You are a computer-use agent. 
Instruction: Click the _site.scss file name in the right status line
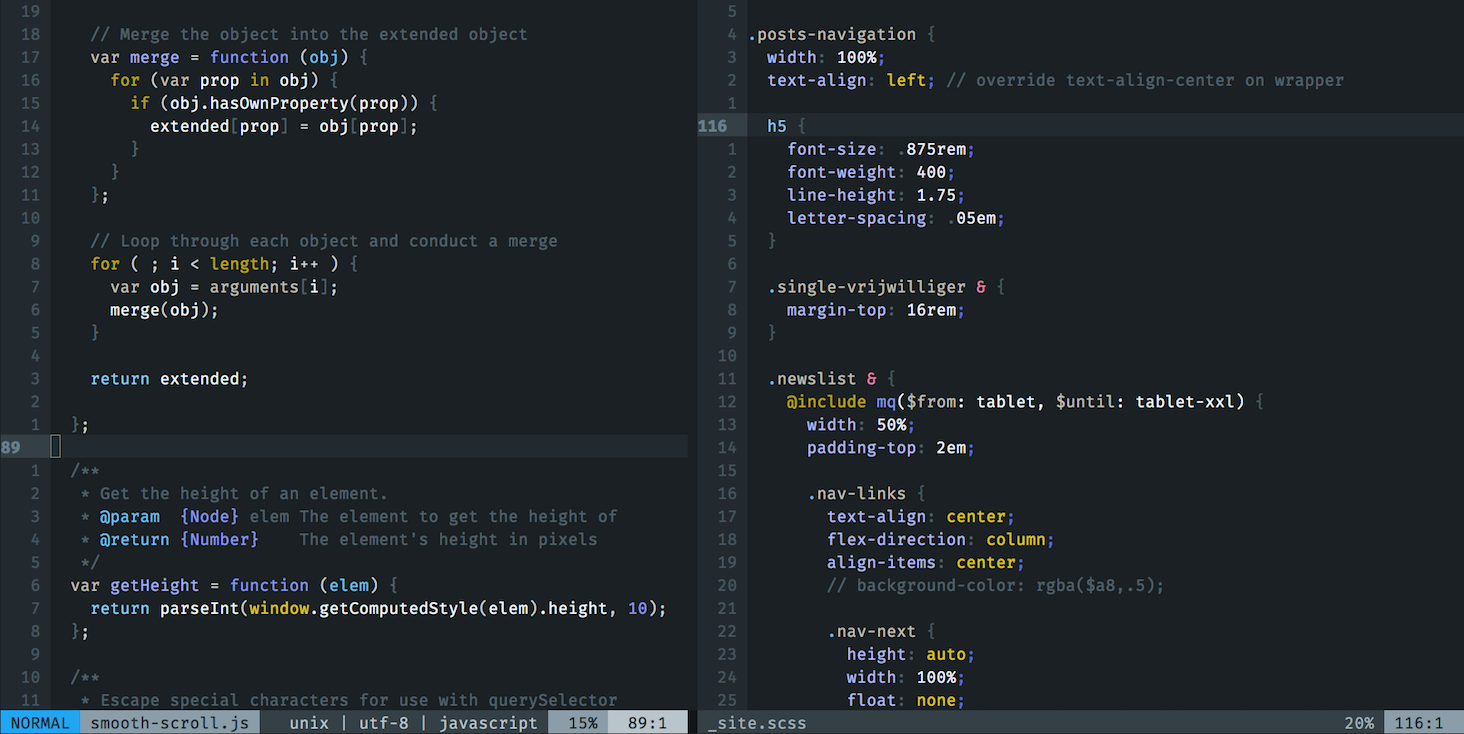pos(757,723)
